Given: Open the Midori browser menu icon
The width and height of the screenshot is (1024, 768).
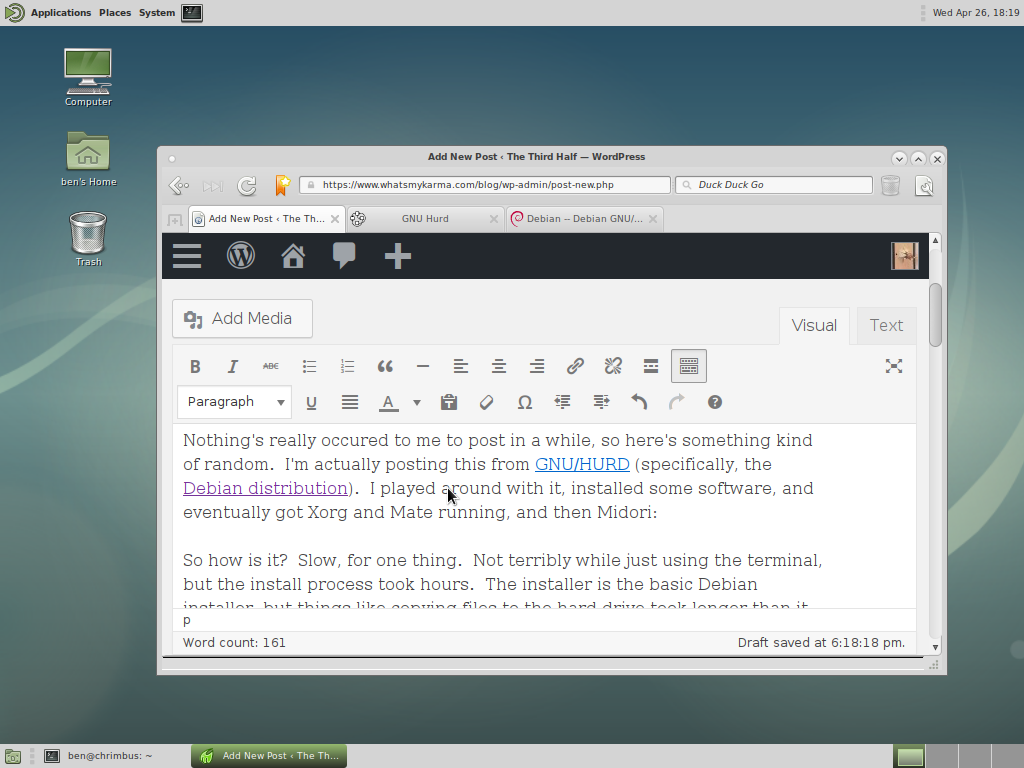Looking at the screenshot, I should 924,185.
